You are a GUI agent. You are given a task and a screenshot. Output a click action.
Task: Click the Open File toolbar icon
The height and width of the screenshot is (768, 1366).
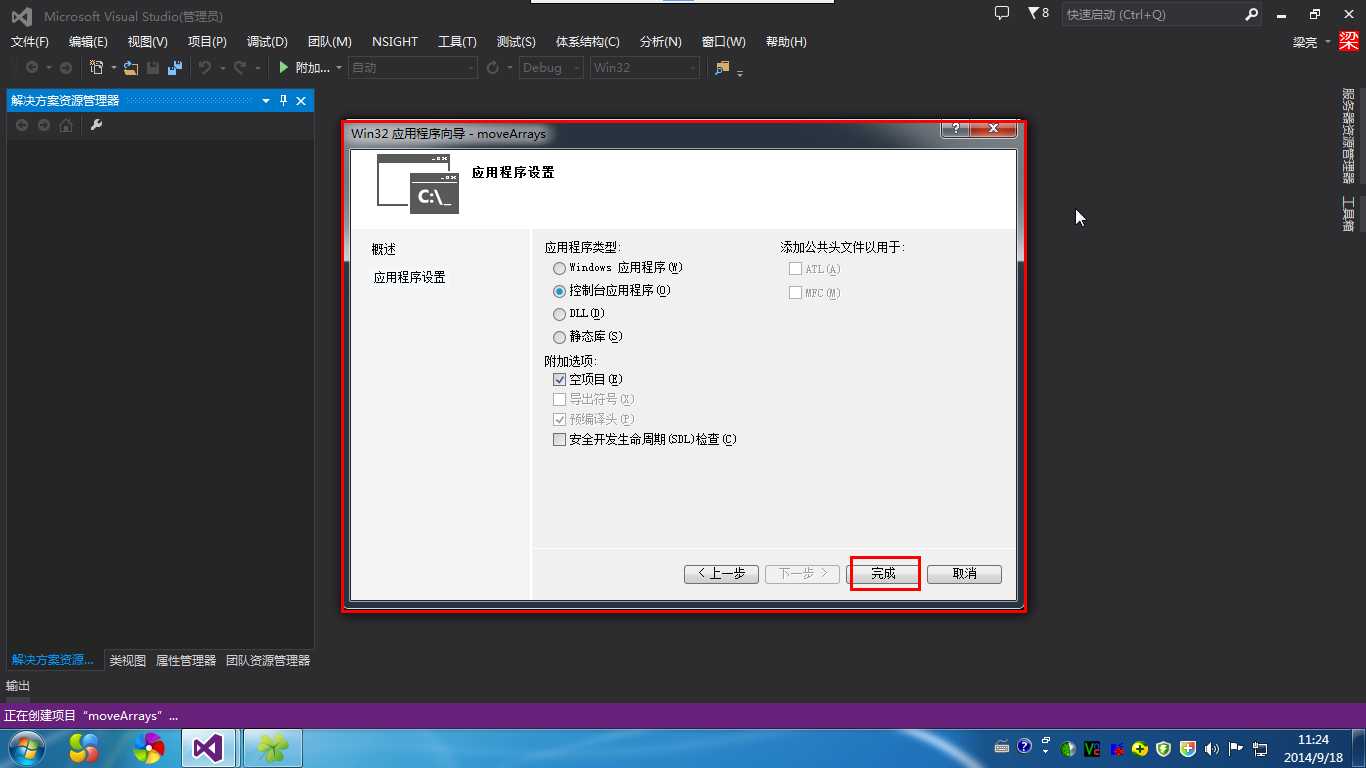[x=131, y=68]
